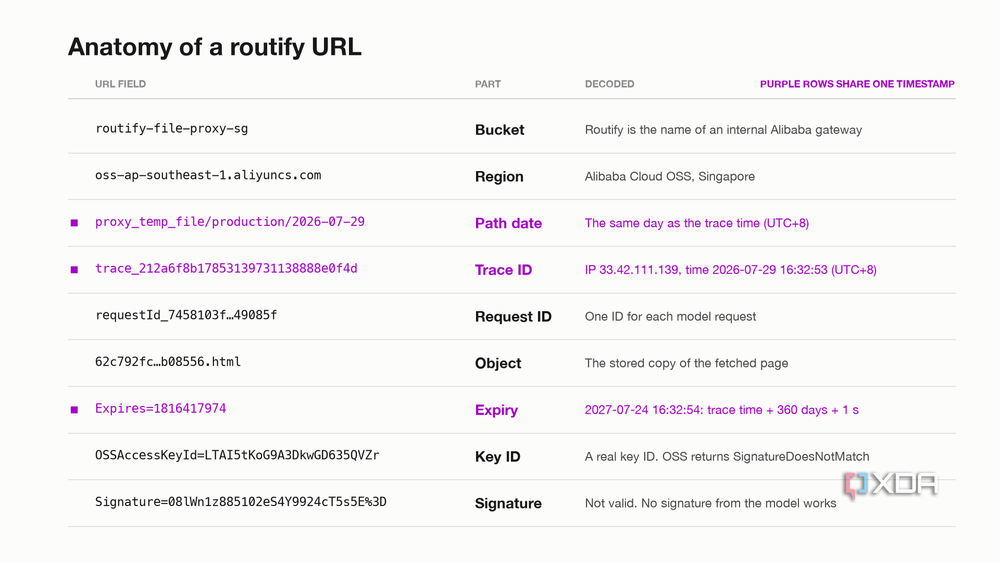Image resolution: width=1000 pixels, height=563 pixels.
Task: Click 'requestId_7458103f…49085f' field
Action: click(x=186, y=315)
